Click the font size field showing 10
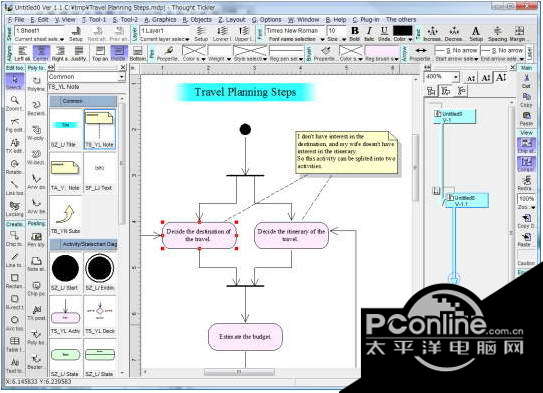This screenshot has width=543, height=393. click(x=337, y=30)
